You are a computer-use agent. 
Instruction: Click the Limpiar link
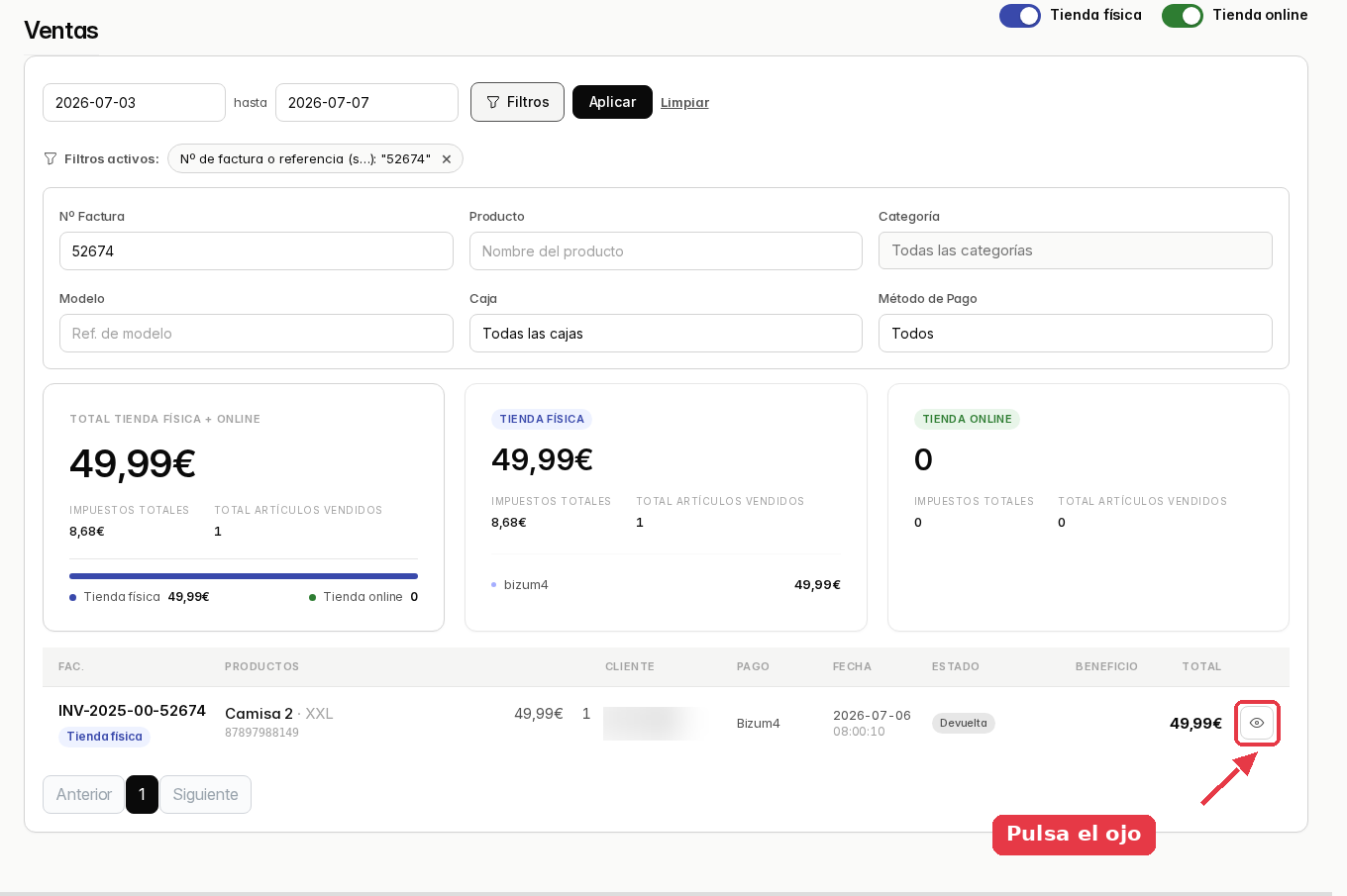pos(684,103)
